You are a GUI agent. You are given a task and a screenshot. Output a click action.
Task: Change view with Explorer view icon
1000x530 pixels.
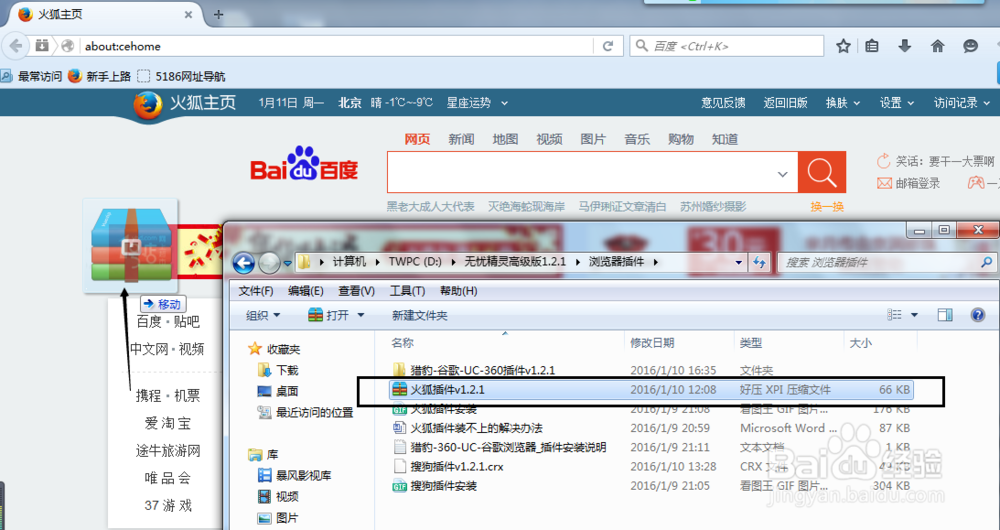tap(895, 314)
